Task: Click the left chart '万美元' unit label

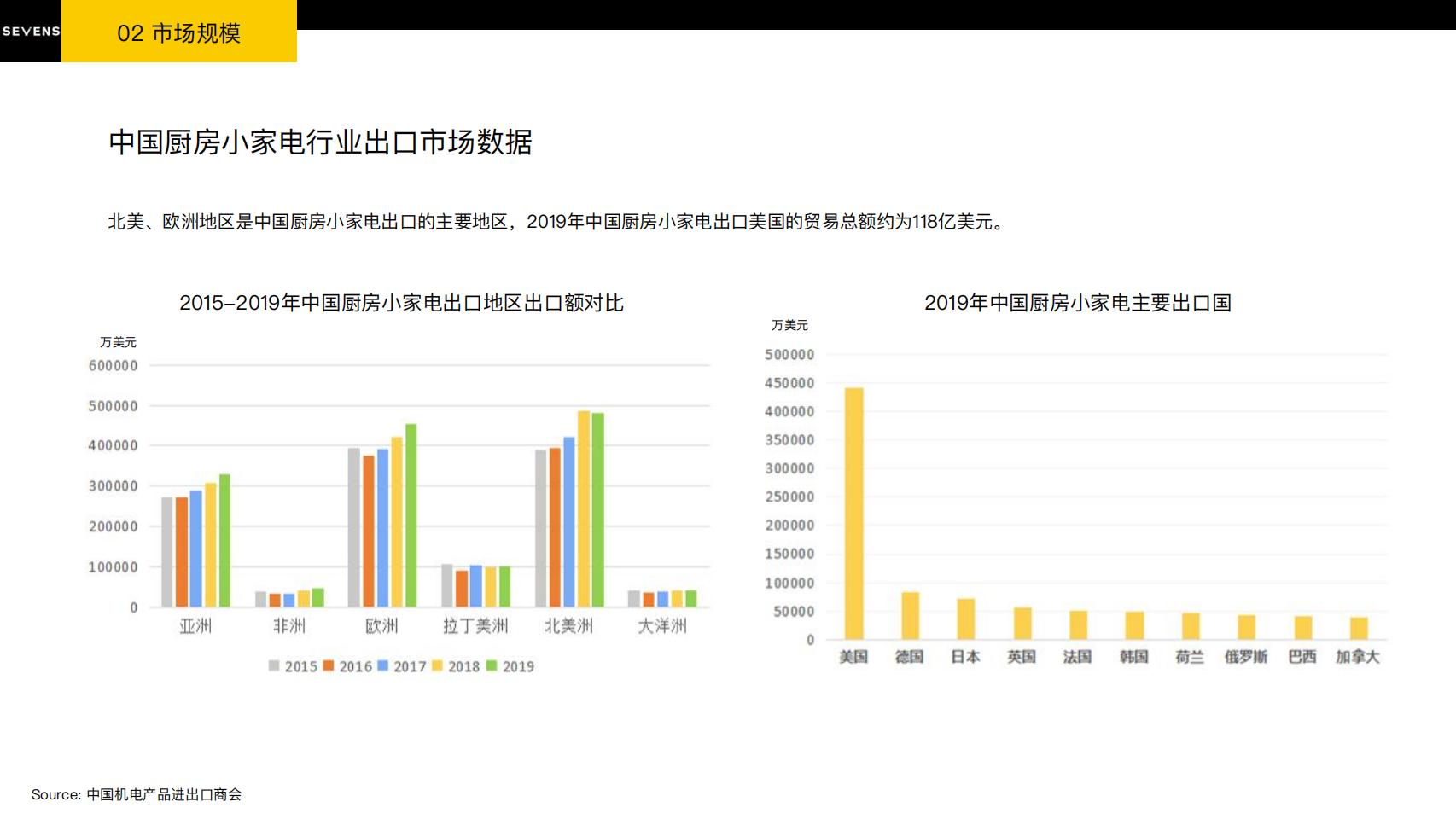Action: click(118, 342)
